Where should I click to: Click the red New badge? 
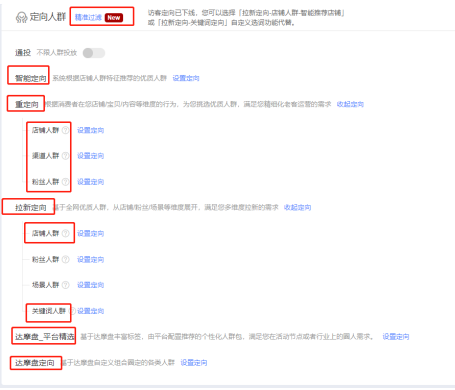pyautogui.click(x=114, y=18)
